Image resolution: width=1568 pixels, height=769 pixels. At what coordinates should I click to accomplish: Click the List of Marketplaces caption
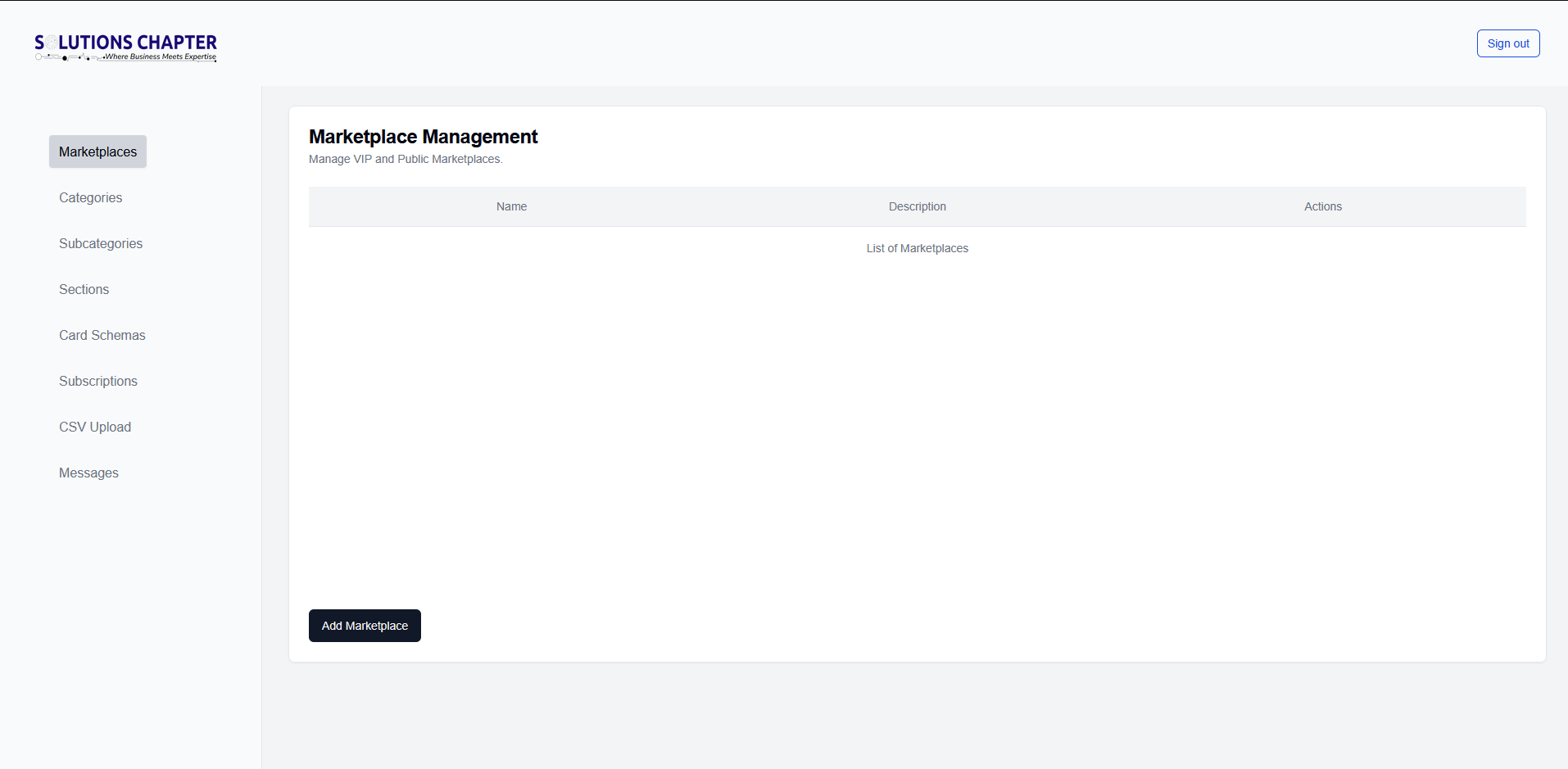[917, 248]
